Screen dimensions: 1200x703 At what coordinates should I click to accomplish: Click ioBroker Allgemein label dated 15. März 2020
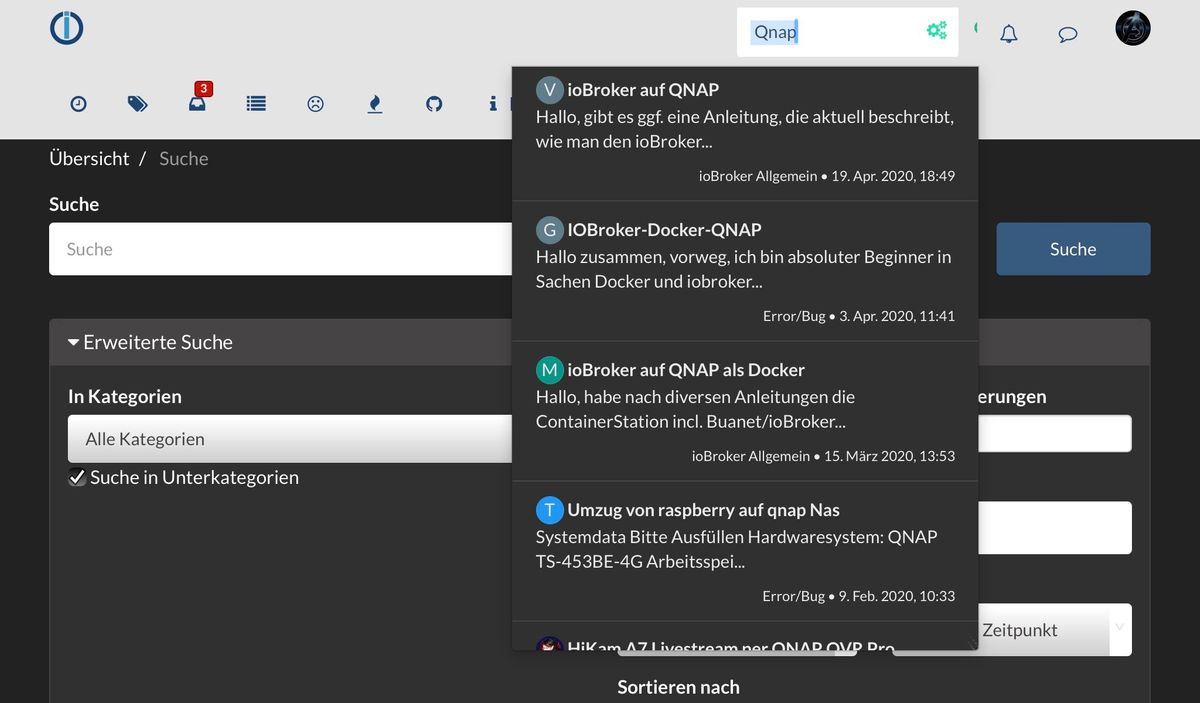751,456
